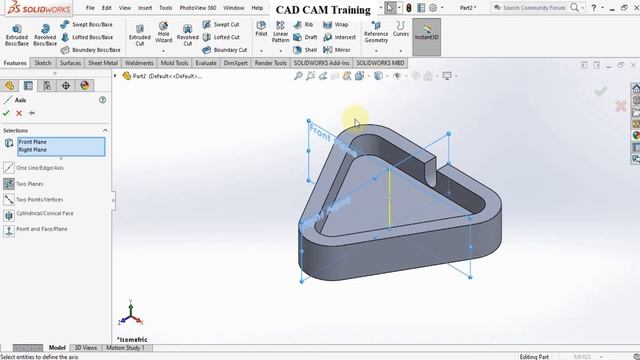The image size is (640, 360).
Task: Pick the Rib feature
Action: tap(303, 24)
